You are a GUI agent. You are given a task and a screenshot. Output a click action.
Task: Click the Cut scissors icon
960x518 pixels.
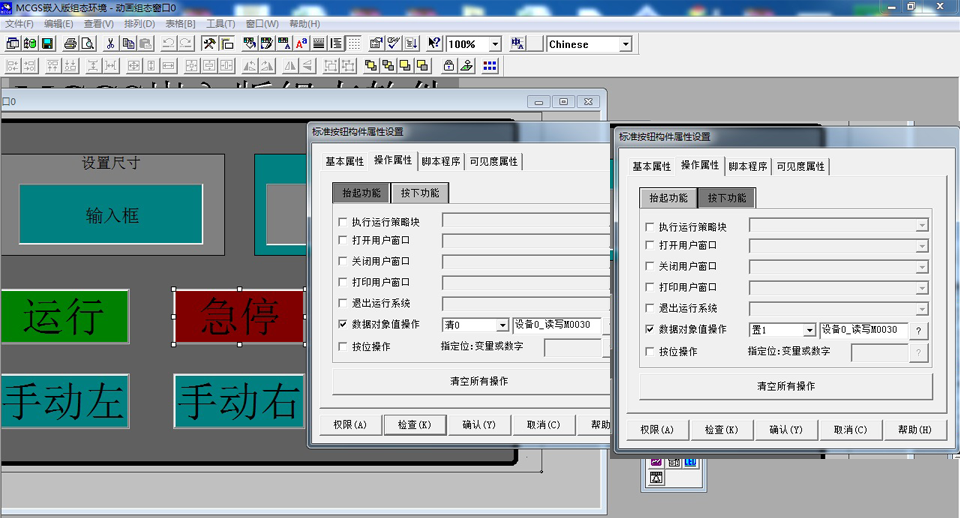110,44
